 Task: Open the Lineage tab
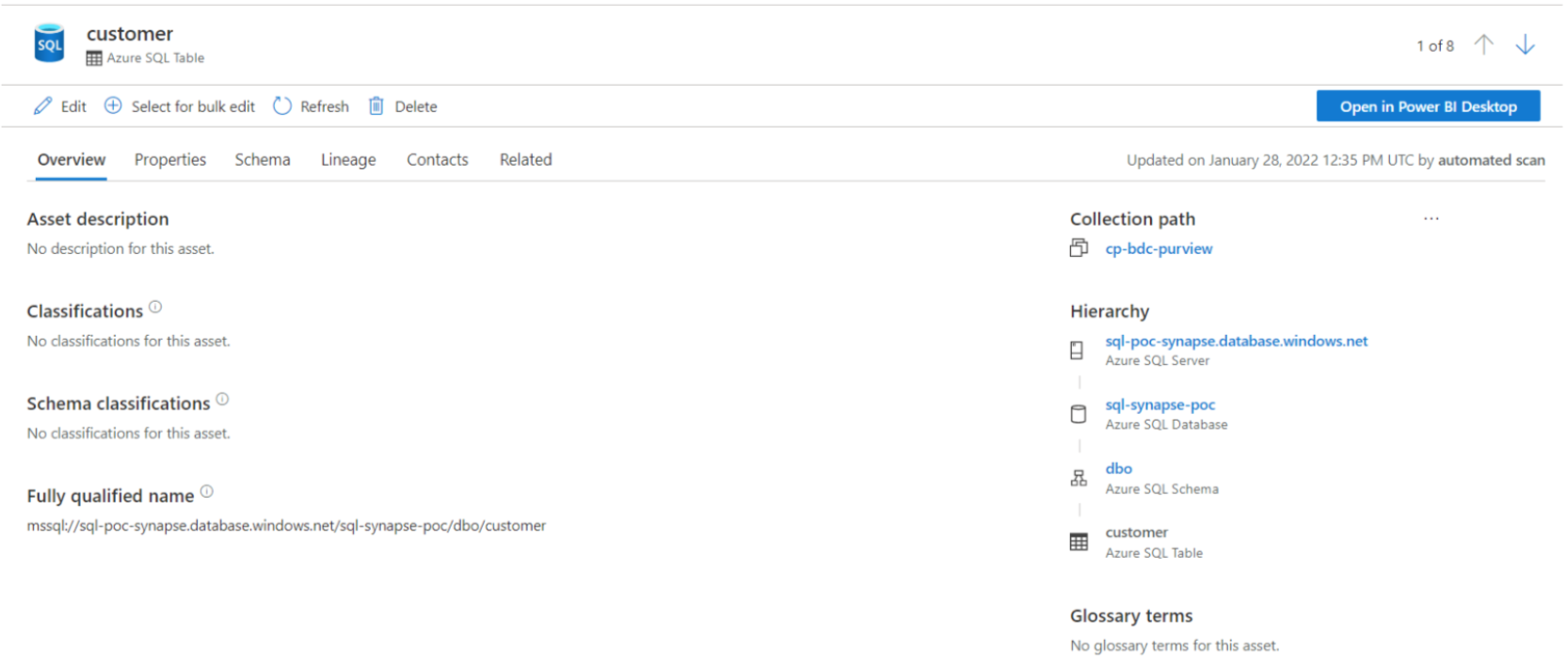coord(348,160)
